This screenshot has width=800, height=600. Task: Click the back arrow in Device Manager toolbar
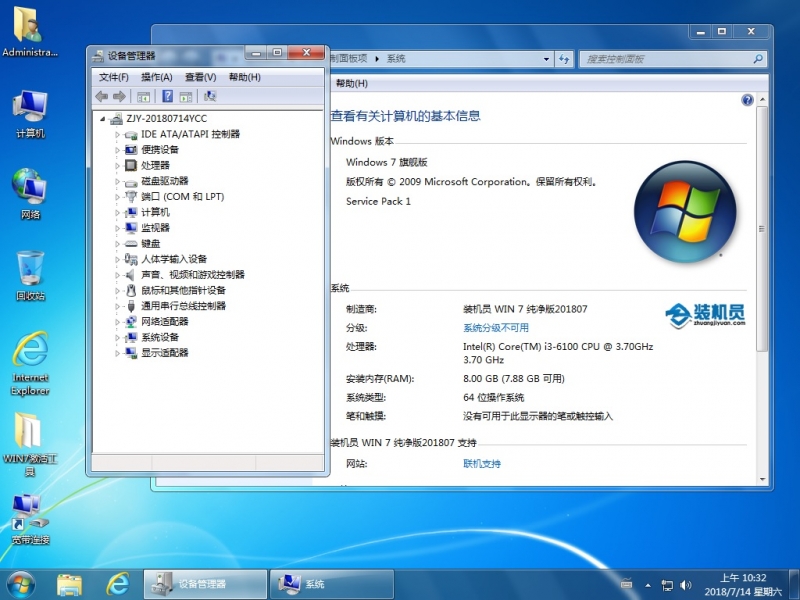click(x=101, y=97)
